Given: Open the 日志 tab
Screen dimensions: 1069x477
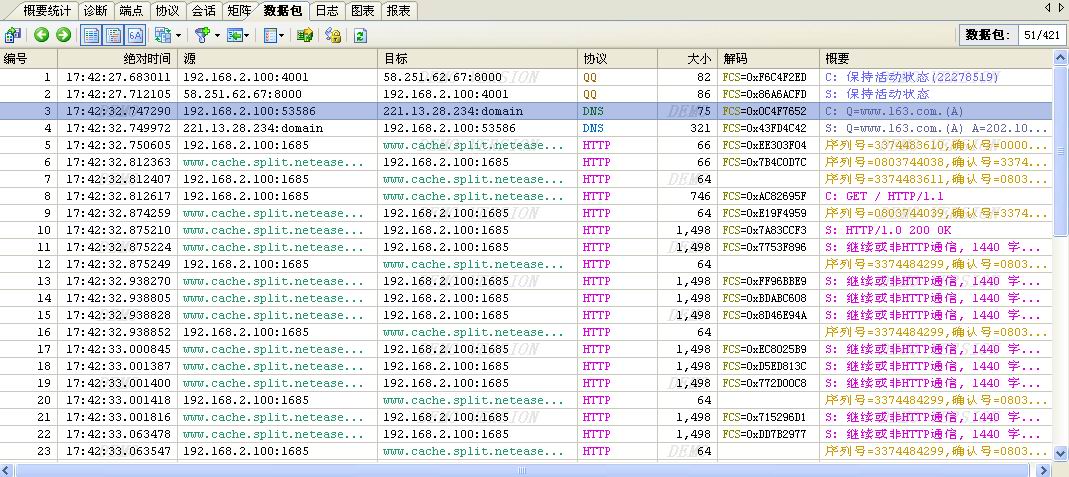Looking at the screenshot, I should pyautogui.click(x=326, y=10).
